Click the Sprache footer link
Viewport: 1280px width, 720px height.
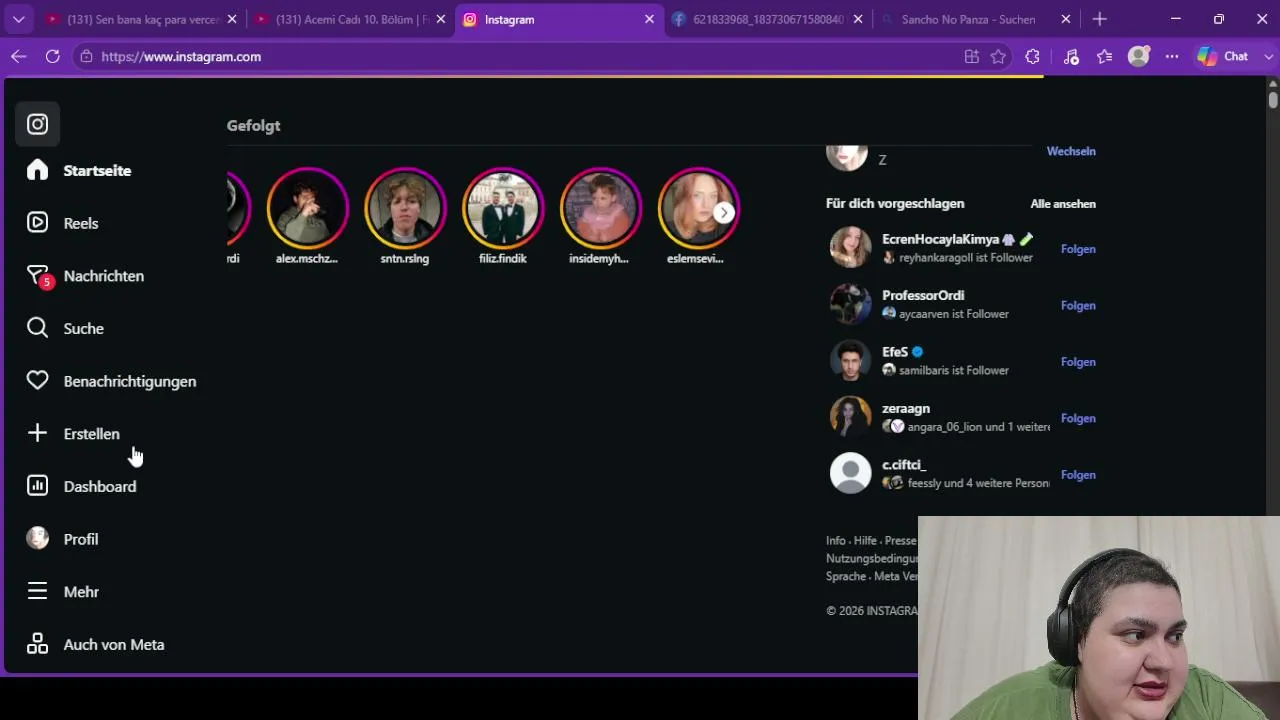pos(846,577)
